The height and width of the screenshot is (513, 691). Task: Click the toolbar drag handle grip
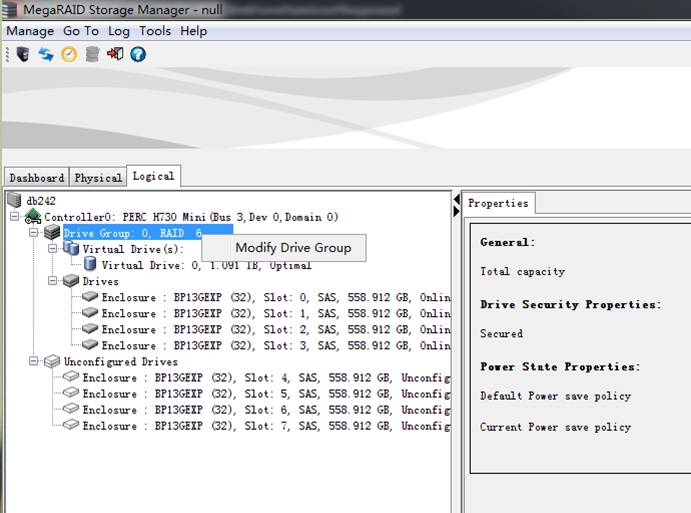(7, 54)
